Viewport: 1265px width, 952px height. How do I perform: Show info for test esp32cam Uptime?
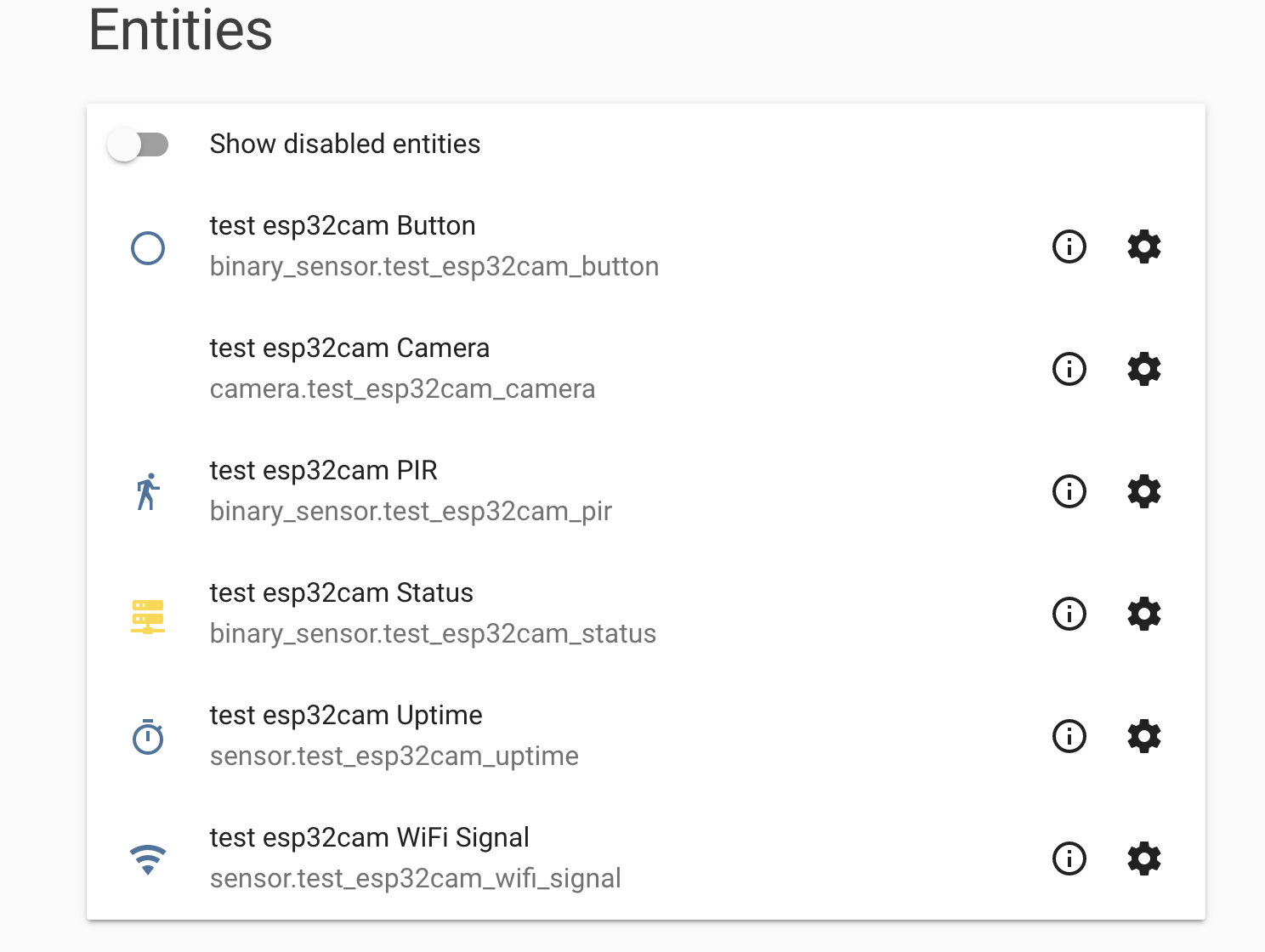(1069, 736)
